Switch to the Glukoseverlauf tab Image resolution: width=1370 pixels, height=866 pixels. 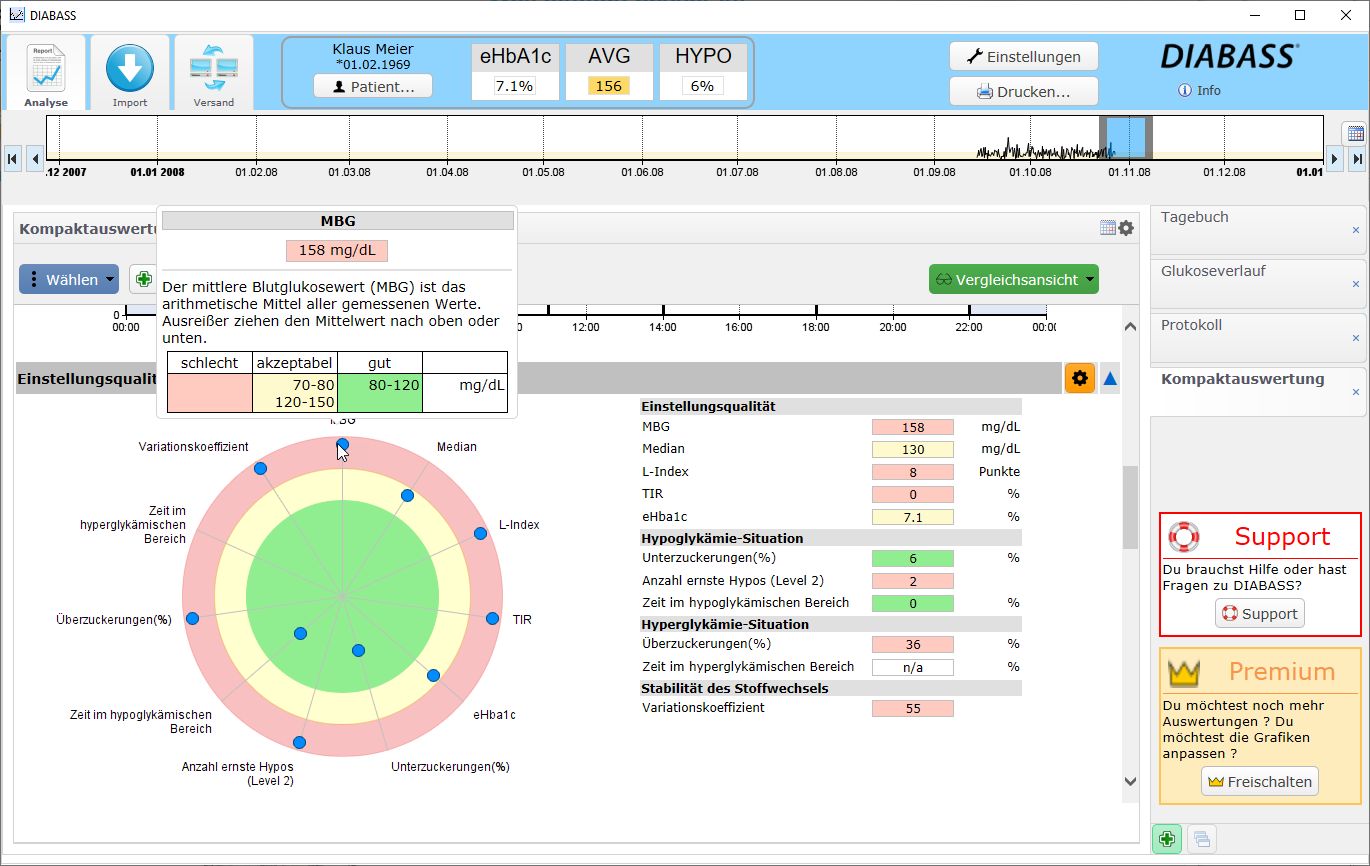pyautogui.click(x=1210, y=271)
